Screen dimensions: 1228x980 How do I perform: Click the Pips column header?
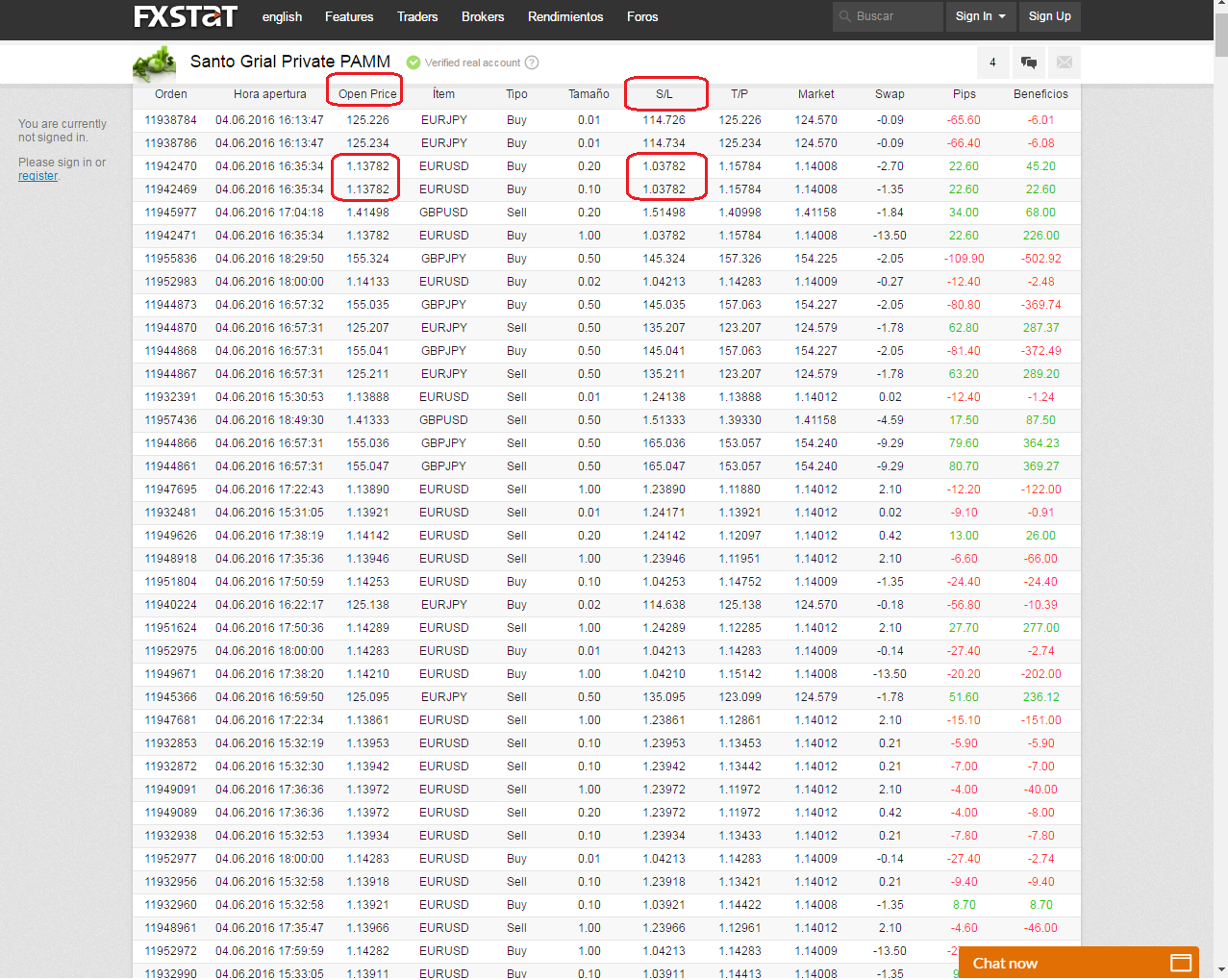(x=965, y=94)
